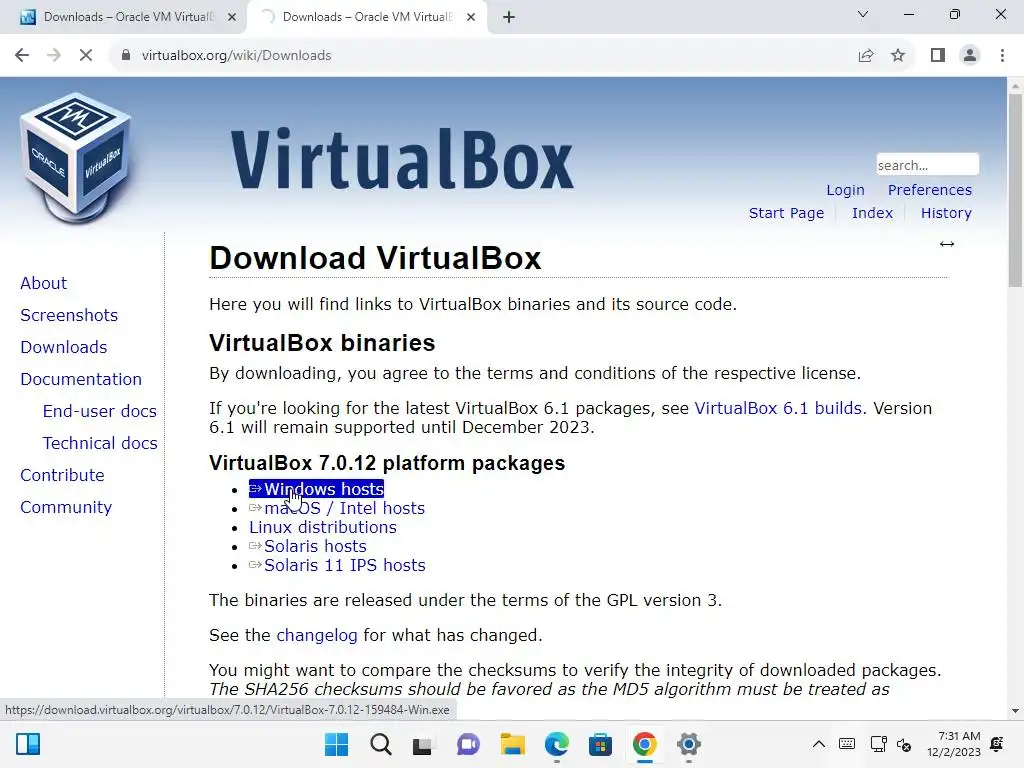Open the Chrome profile avatar
This screenshot has width=1024, height=768.
point(970,56)
